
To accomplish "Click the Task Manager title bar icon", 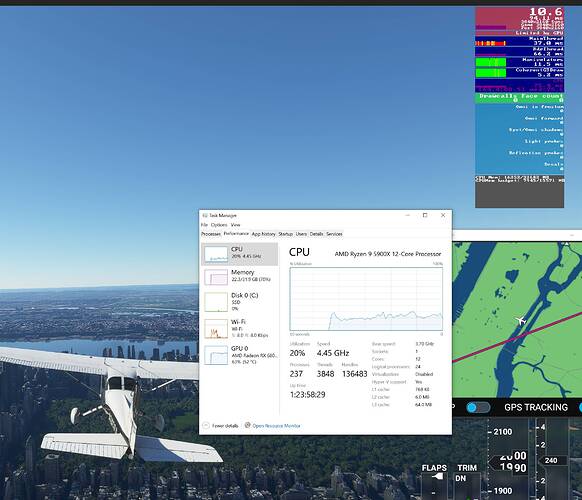I will click(x=205, y=215).
